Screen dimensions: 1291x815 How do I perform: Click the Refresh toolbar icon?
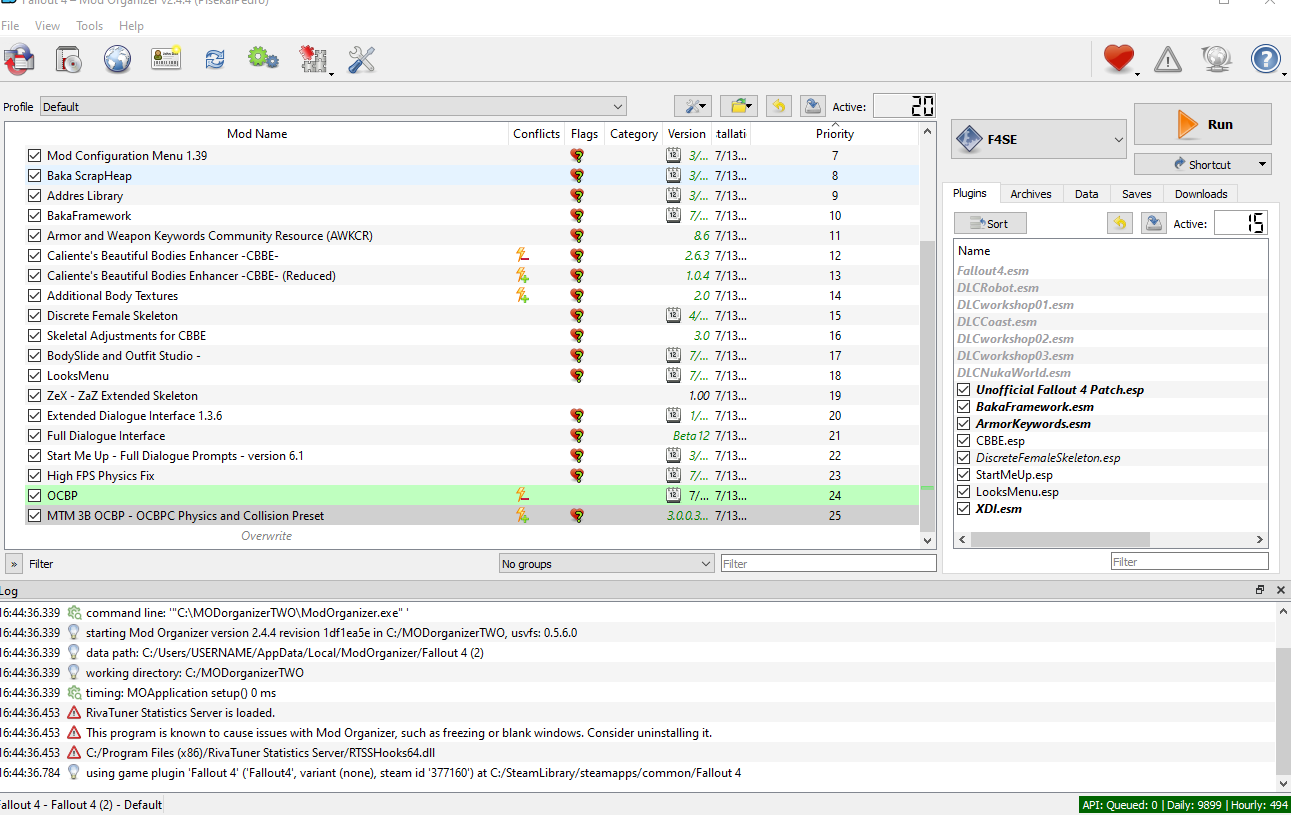215,60
